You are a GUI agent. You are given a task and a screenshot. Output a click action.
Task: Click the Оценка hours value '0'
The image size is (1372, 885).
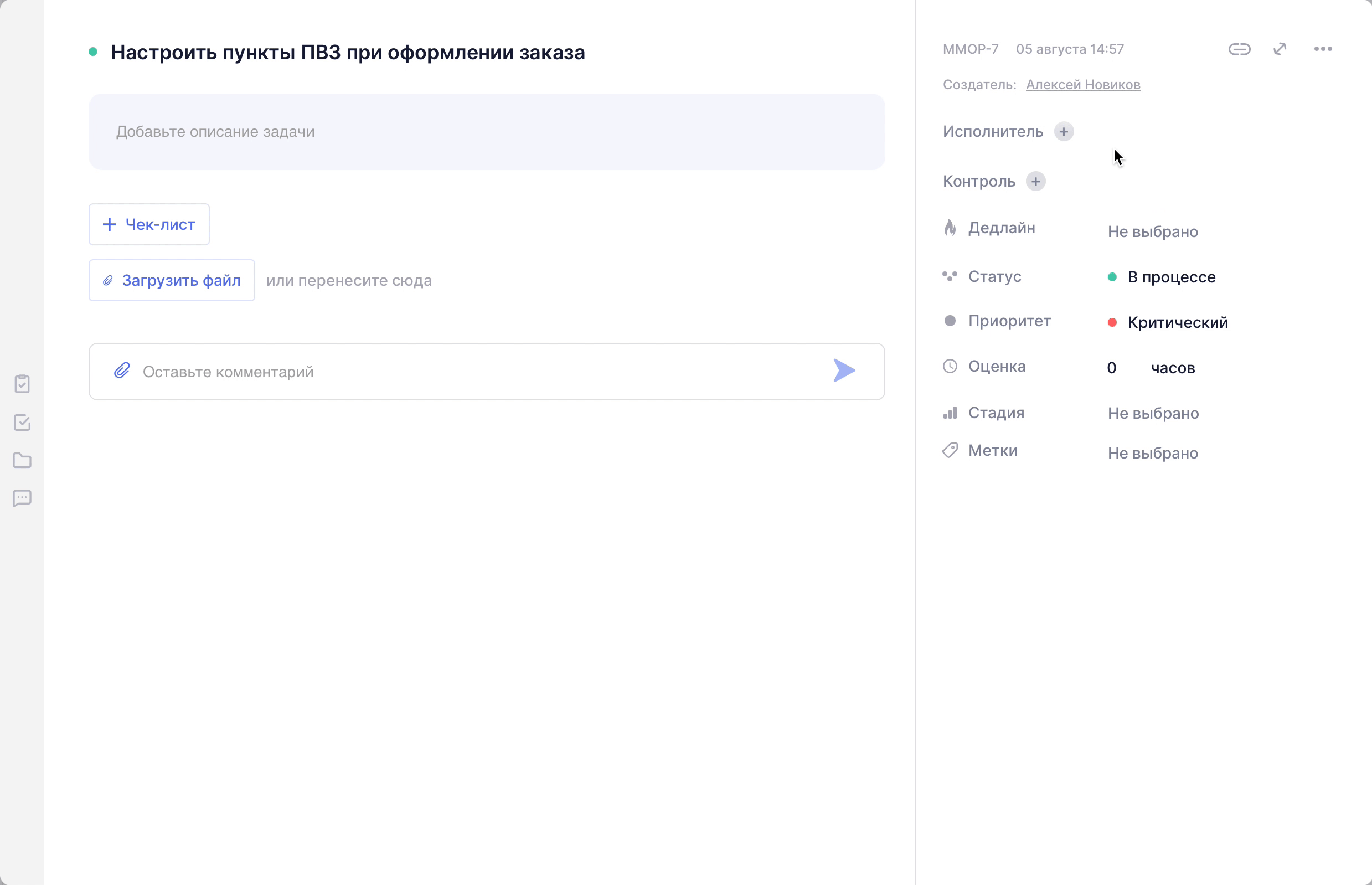1112,368
